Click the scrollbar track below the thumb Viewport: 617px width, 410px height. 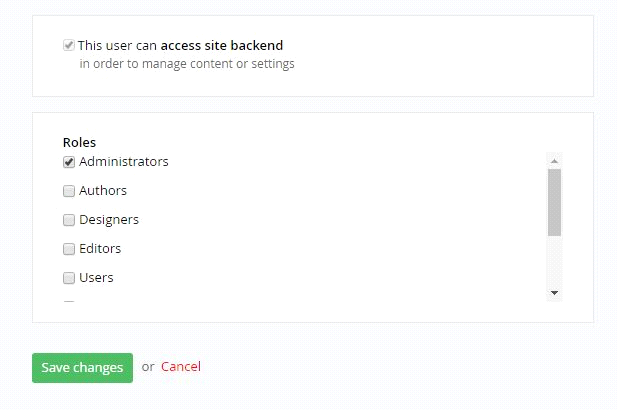(x=554, y=260)
